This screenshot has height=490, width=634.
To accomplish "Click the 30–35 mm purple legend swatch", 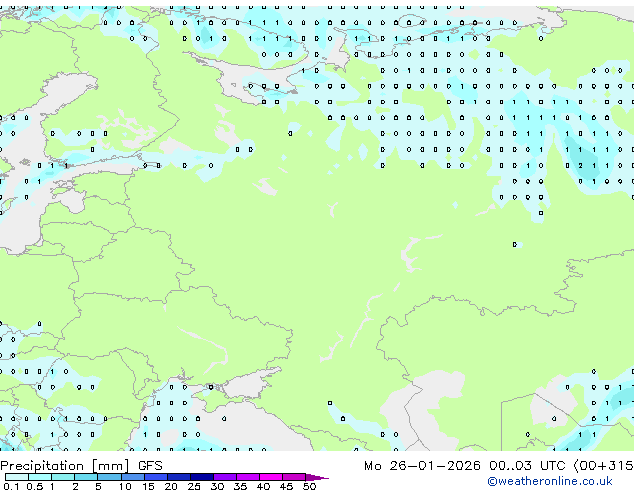I will click(x=225, y=477).
